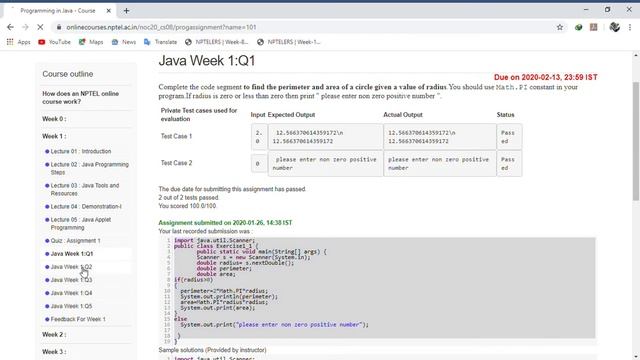Open the Chrome three-dot menu
This screenshot has height=360, width=640.
tap(630, 27)
